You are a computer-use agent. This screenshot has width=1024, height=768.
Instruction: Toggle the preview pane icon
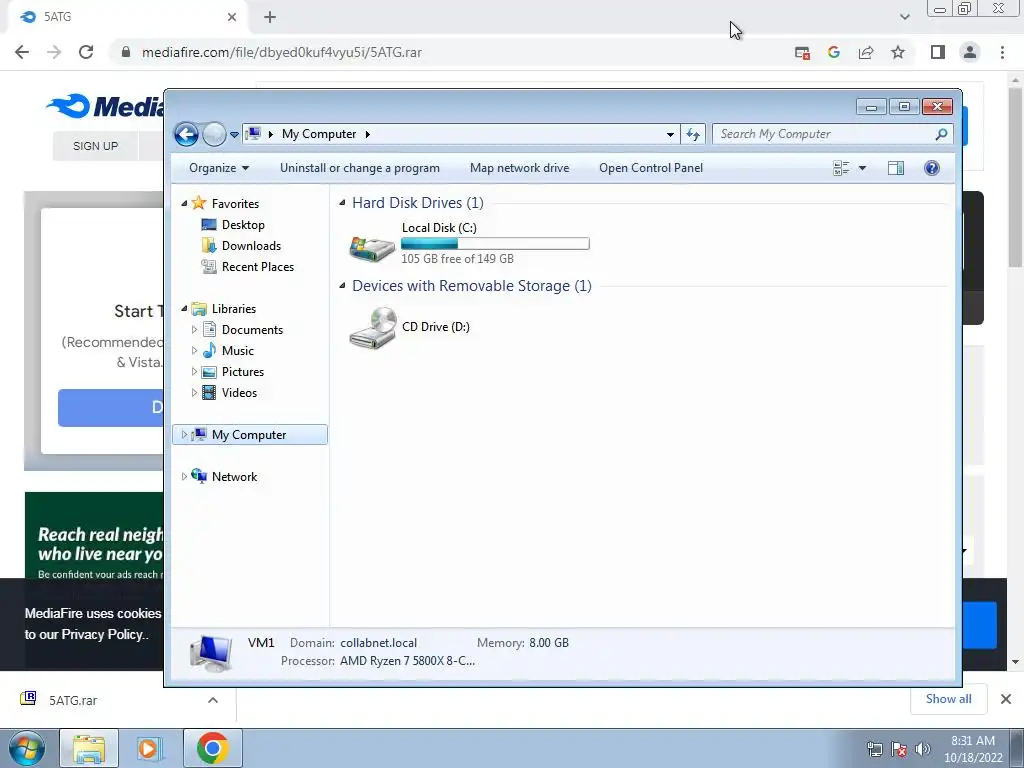[896, 168]
